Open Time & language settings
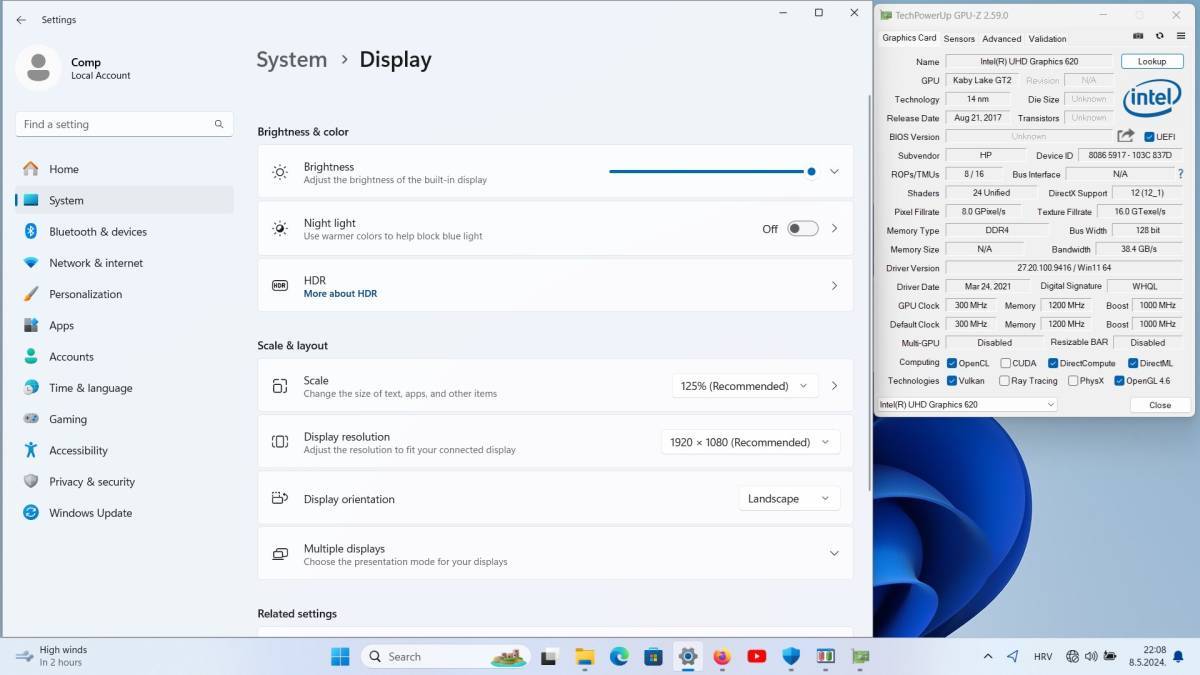Screen dimensions: 1200x675 pyautogui.click(x=125, y=388)
